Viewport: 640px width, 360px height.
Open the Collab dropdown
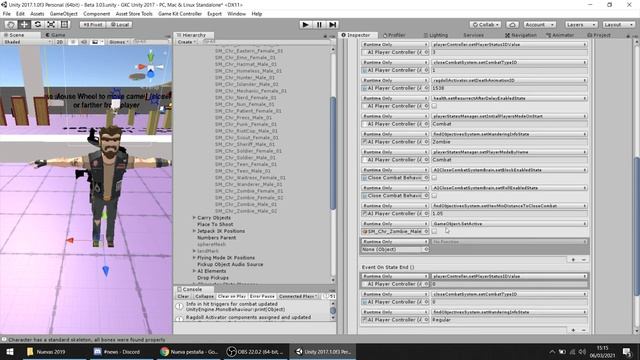click(485, 25)
